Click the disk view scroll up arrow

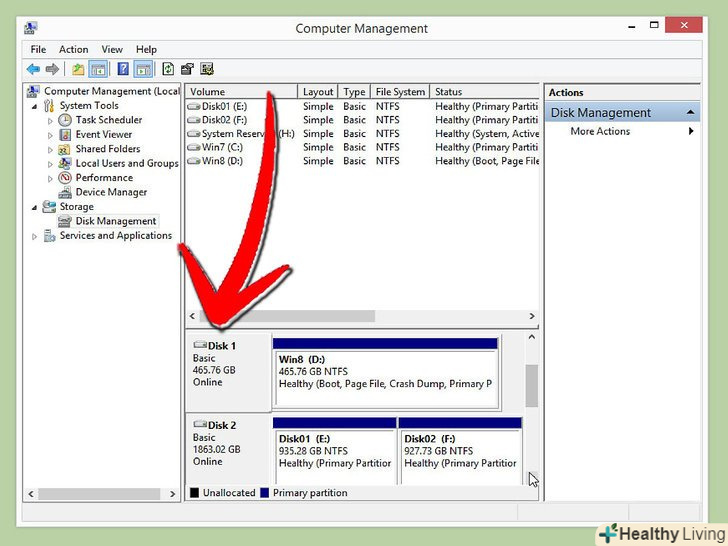point(532,338)
